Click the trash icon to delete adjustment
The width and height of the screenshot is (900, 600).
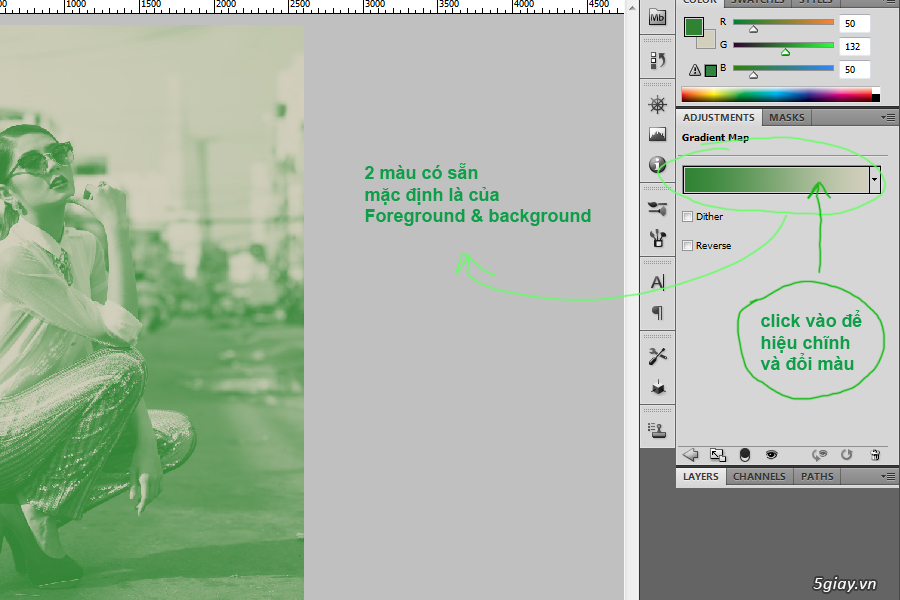pyautogui.click(x=874, y=454)
